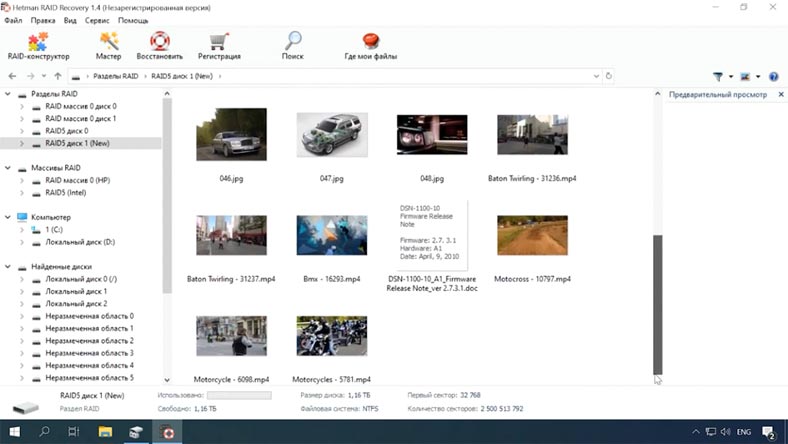Open the Правка menu

(x=43, y=20)
